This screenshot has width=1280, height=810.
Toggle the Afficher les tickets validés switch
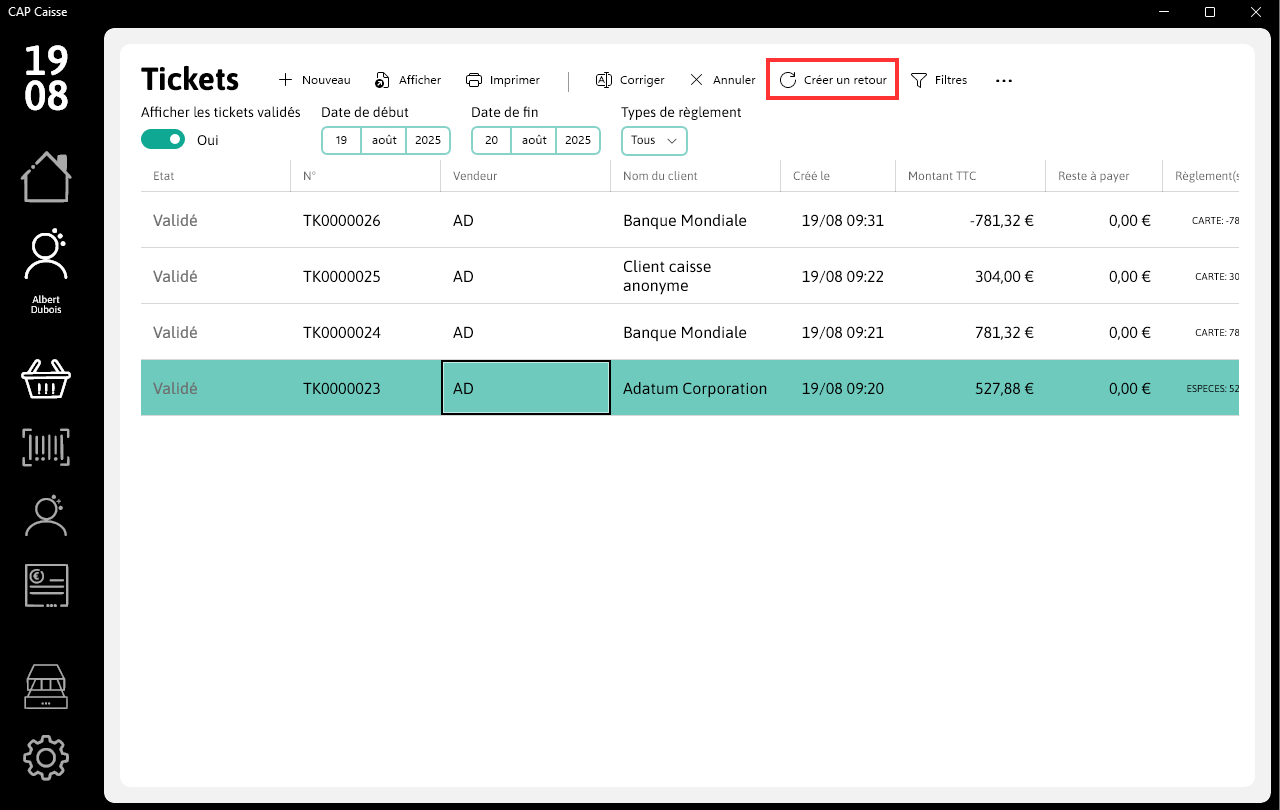point(163,140)
